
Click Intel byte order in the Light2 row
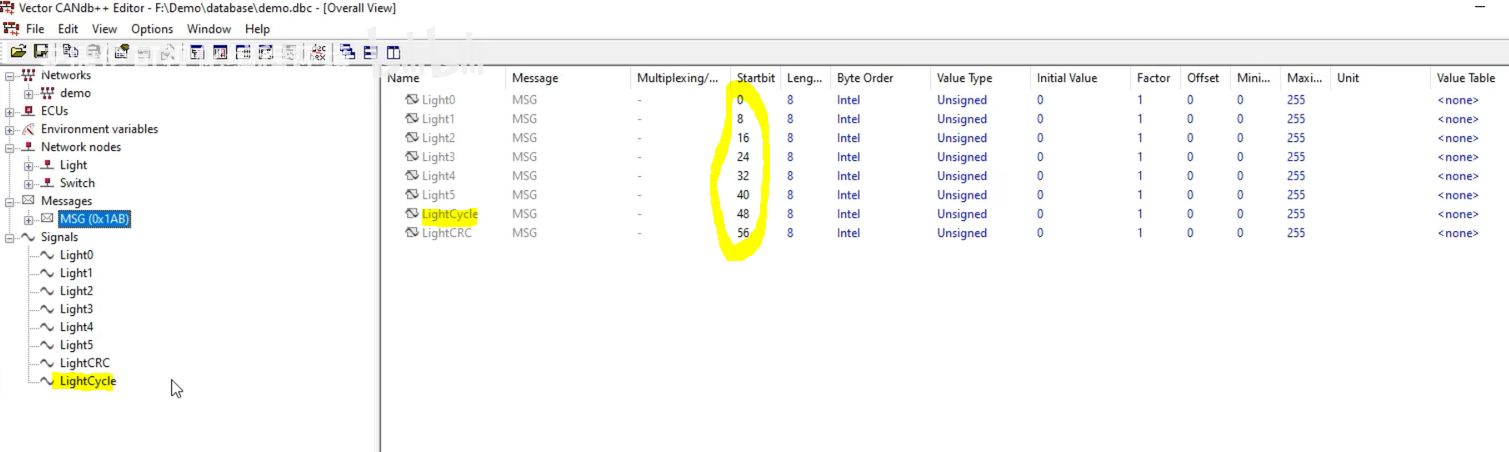coord(848,138)
